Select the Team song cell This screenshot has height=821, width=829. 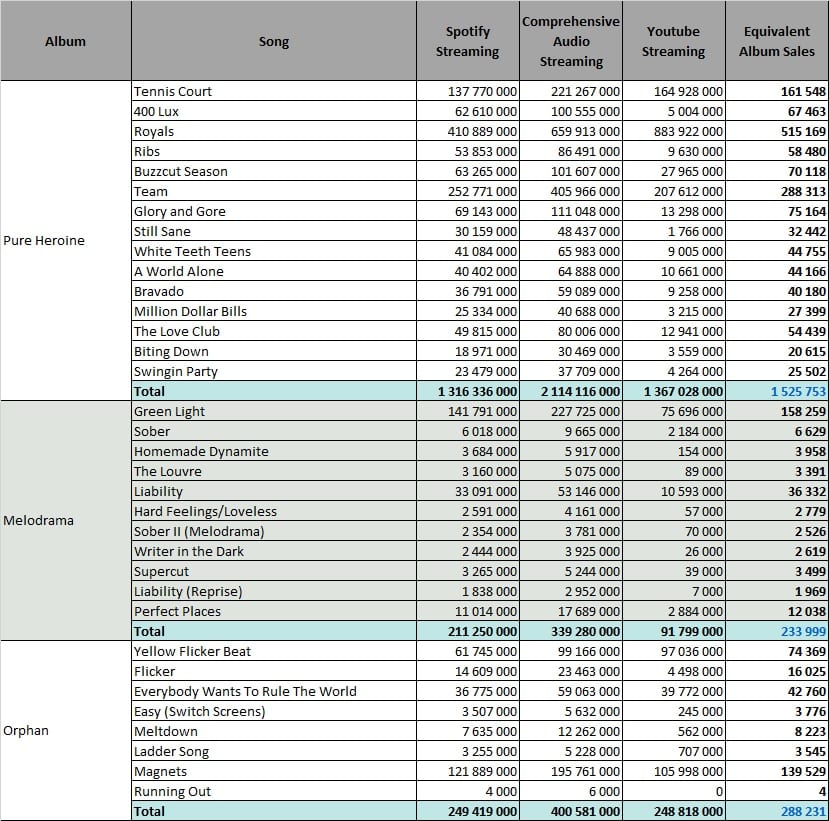[x=274, y=191]
